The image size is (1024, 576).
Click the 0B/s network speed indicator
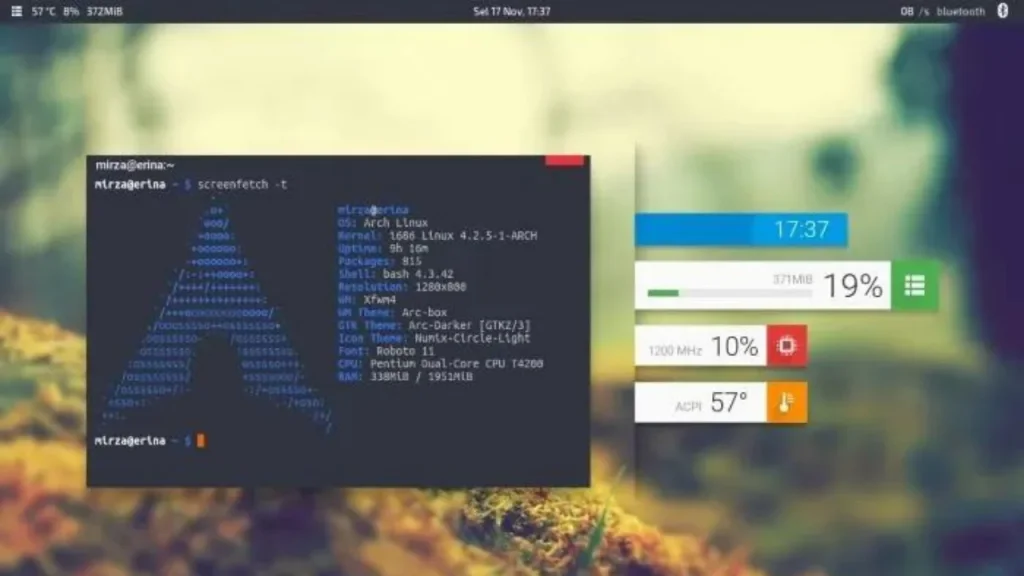[914, 11]
